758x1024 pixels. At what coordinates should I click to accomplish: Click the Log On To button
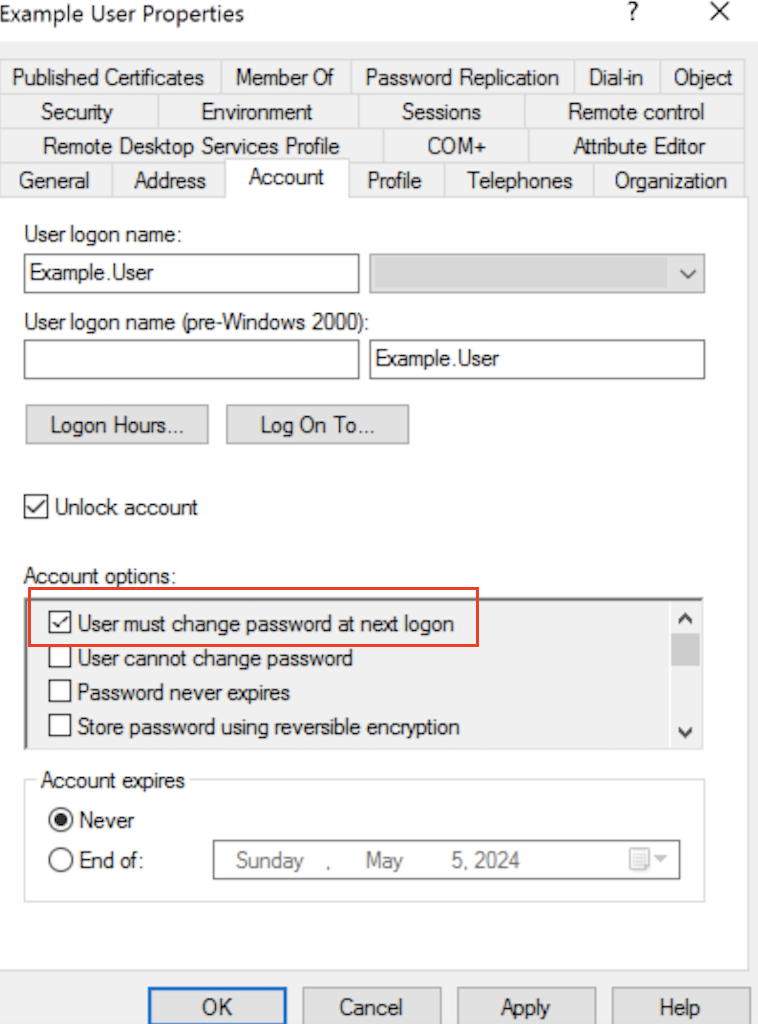[x=317, y=425]
